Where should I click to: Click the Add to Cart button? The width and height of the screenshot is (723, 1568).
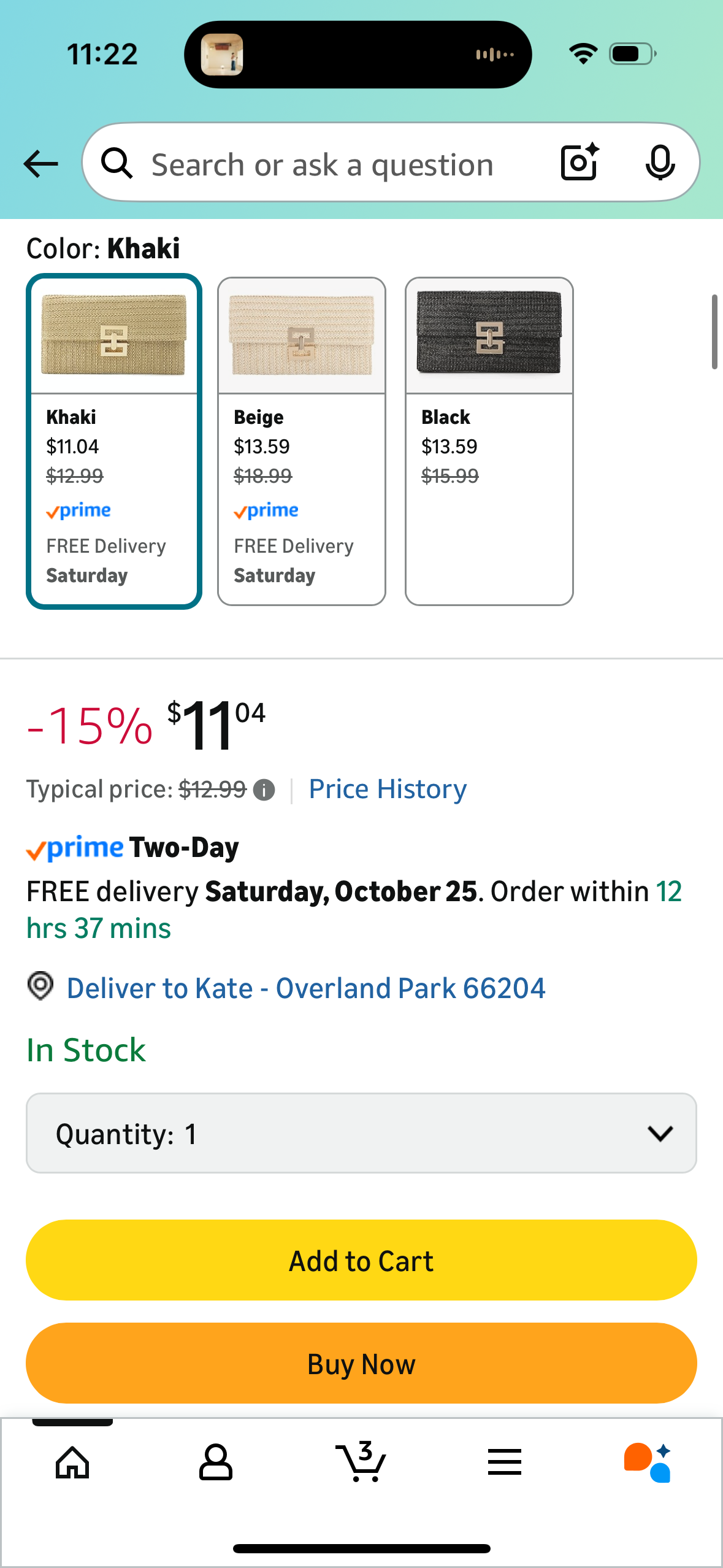(361, 1261)
